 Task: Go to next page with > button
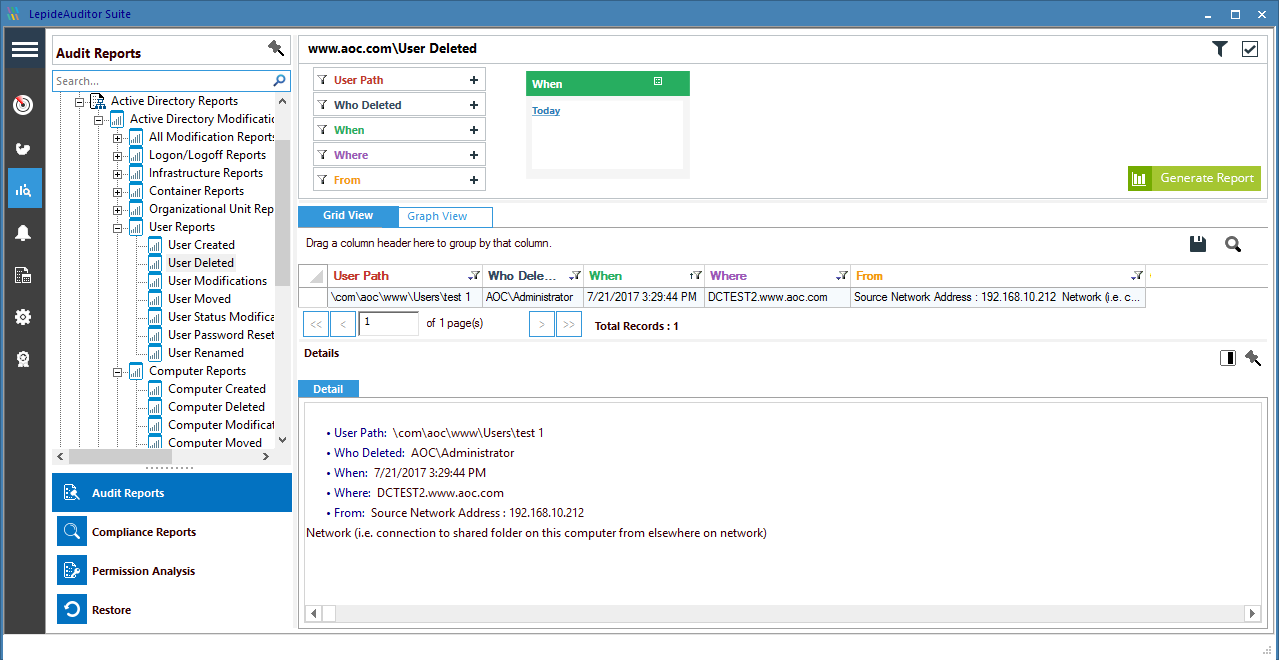click(541, 324)
